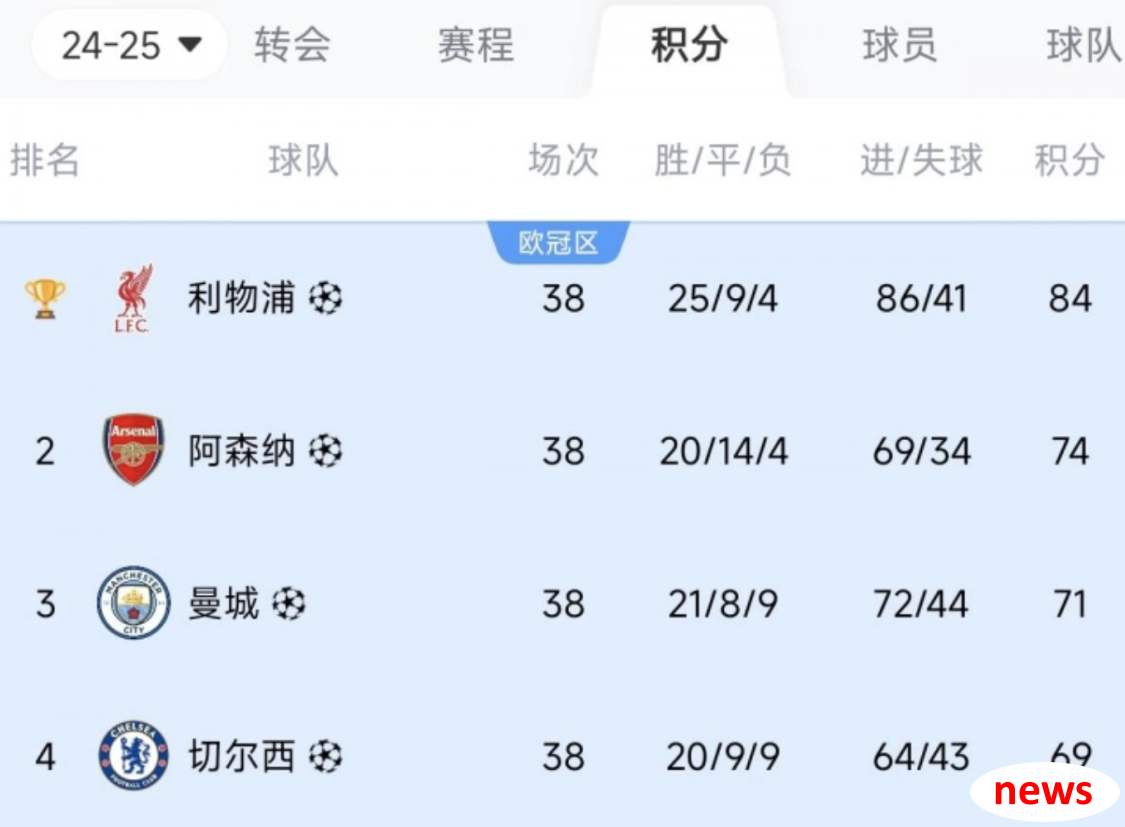Click Champions League ball icon beside 切尔西
1125x827 pixels.
coord(326,756)
